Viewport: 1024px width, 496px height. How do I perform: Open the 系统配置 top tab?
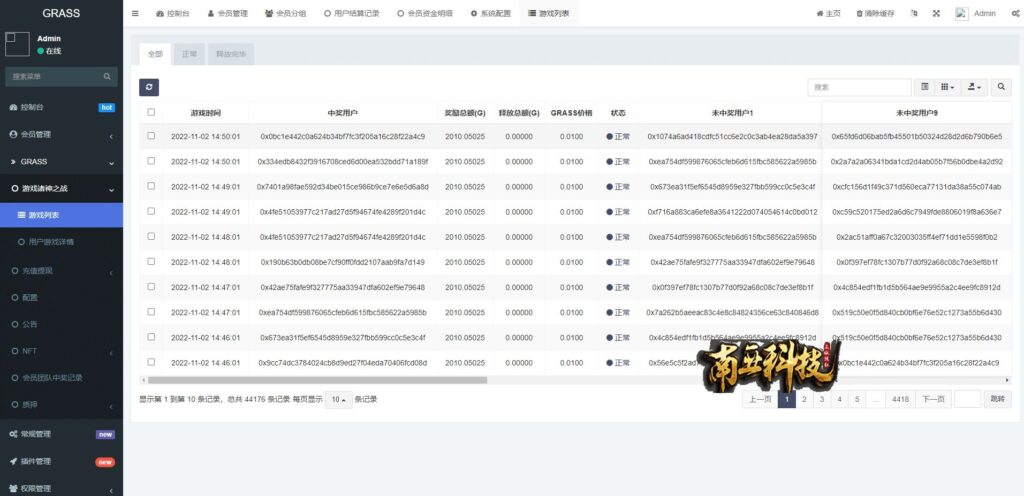pos(490,13)
